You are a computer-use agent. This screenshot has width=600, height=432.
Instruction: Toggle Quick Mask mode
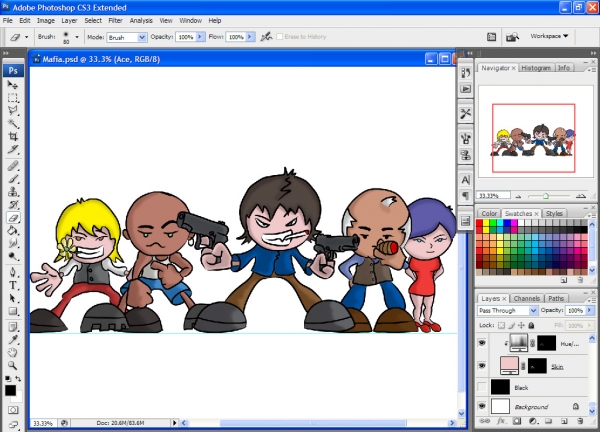pyautogui.click(x=13, y=410)
